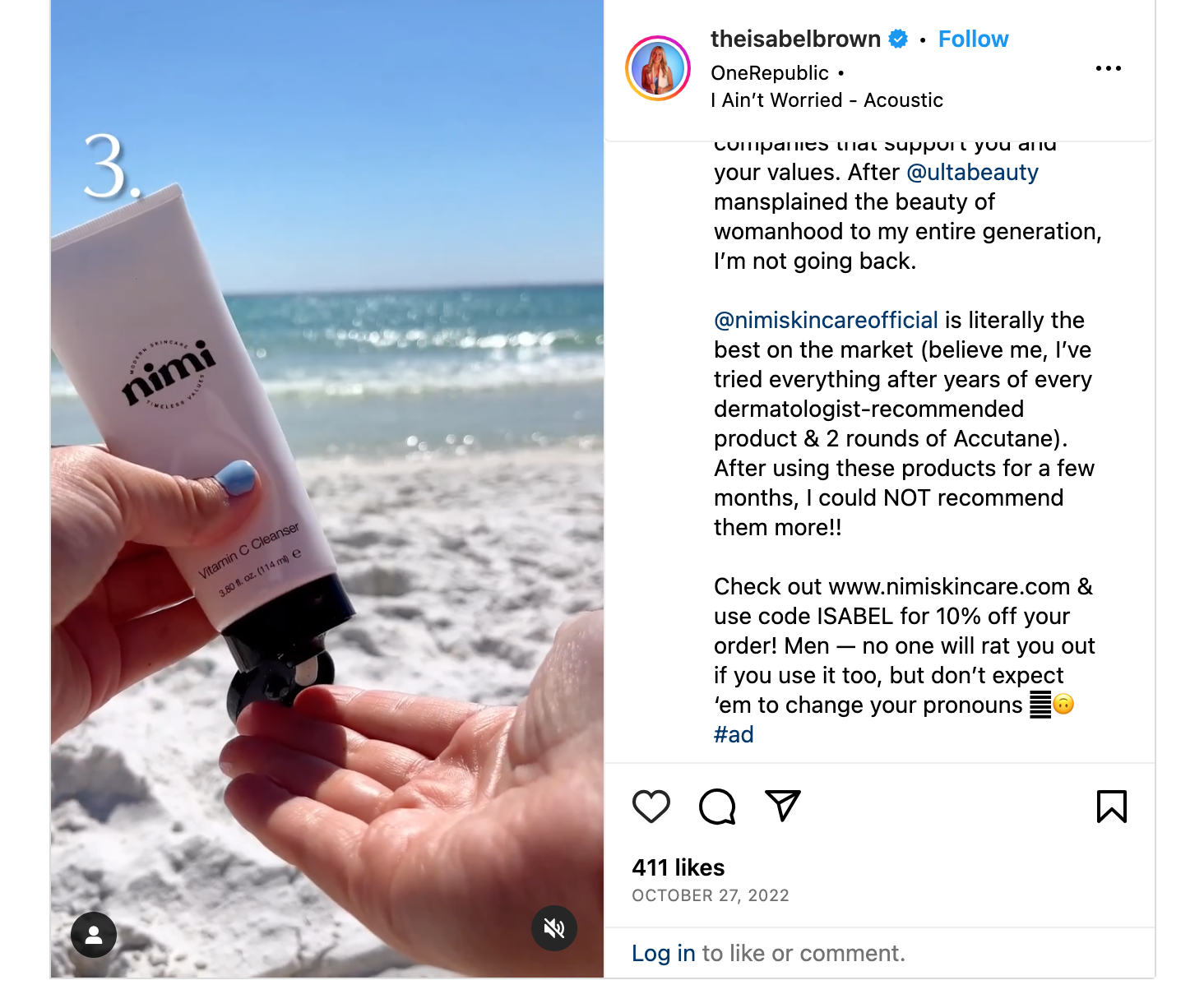Viewport: 1204px width, 1008px height.
Task: Open the @nimiskincareofficial mention
Action: pyautogui.click(x=826, y=320)
